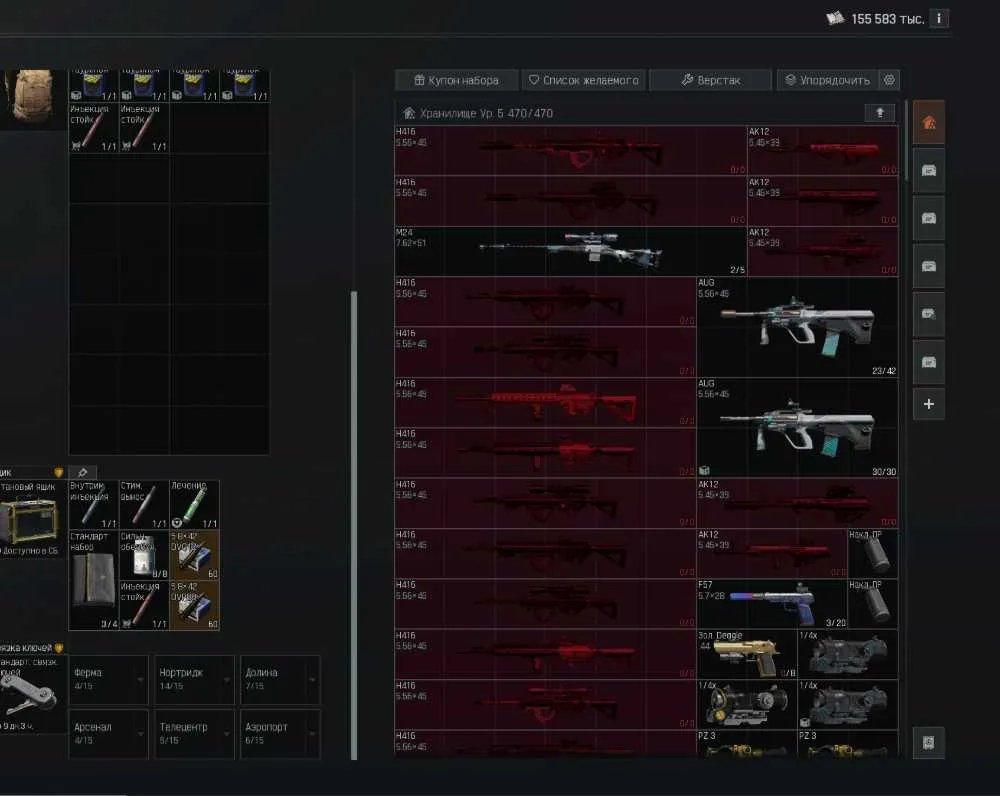1000x796 pixels.
Task: Open the Купон набора button
Action: pos(457,80)
